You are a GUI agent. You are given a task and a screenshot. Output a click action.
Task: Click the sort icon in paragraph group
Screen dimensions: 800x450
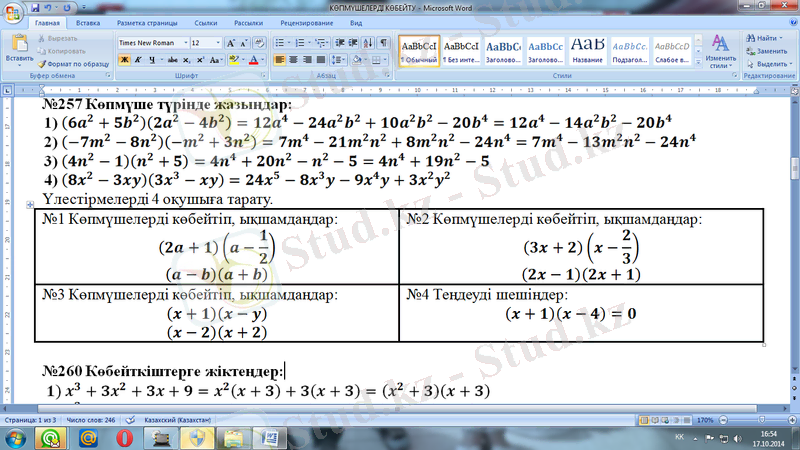click(369, 43)
